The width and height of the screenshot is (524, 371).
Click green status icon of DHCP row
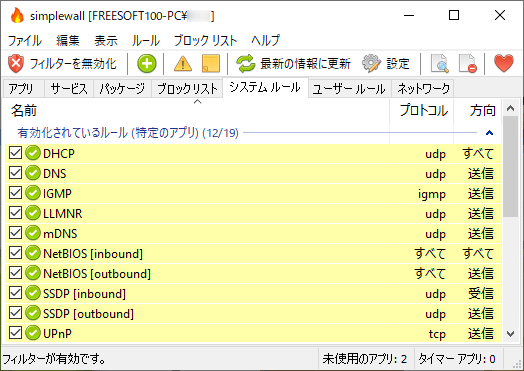pos(33,153)
